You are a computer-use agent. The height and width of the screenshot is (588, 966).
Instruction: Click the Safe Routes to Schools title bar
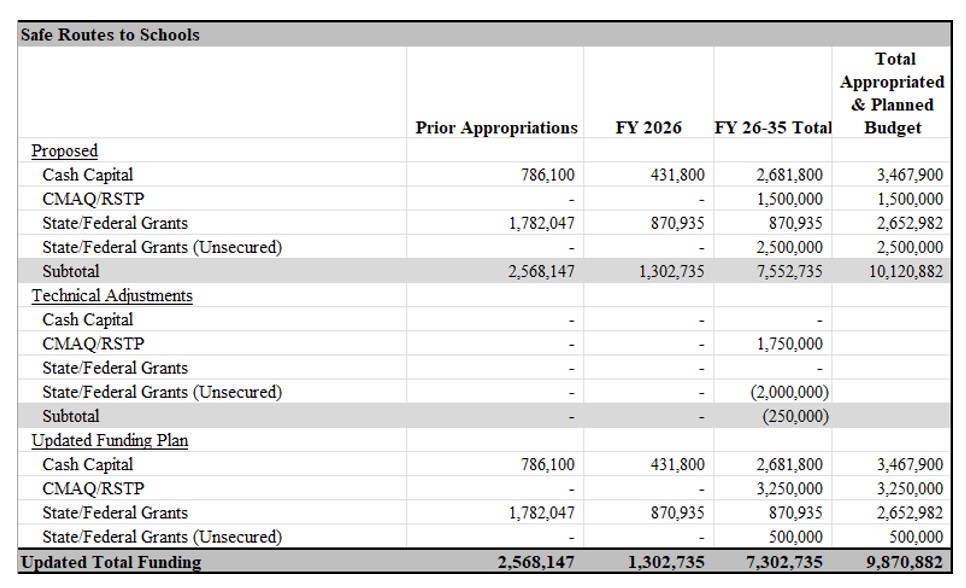110,35
